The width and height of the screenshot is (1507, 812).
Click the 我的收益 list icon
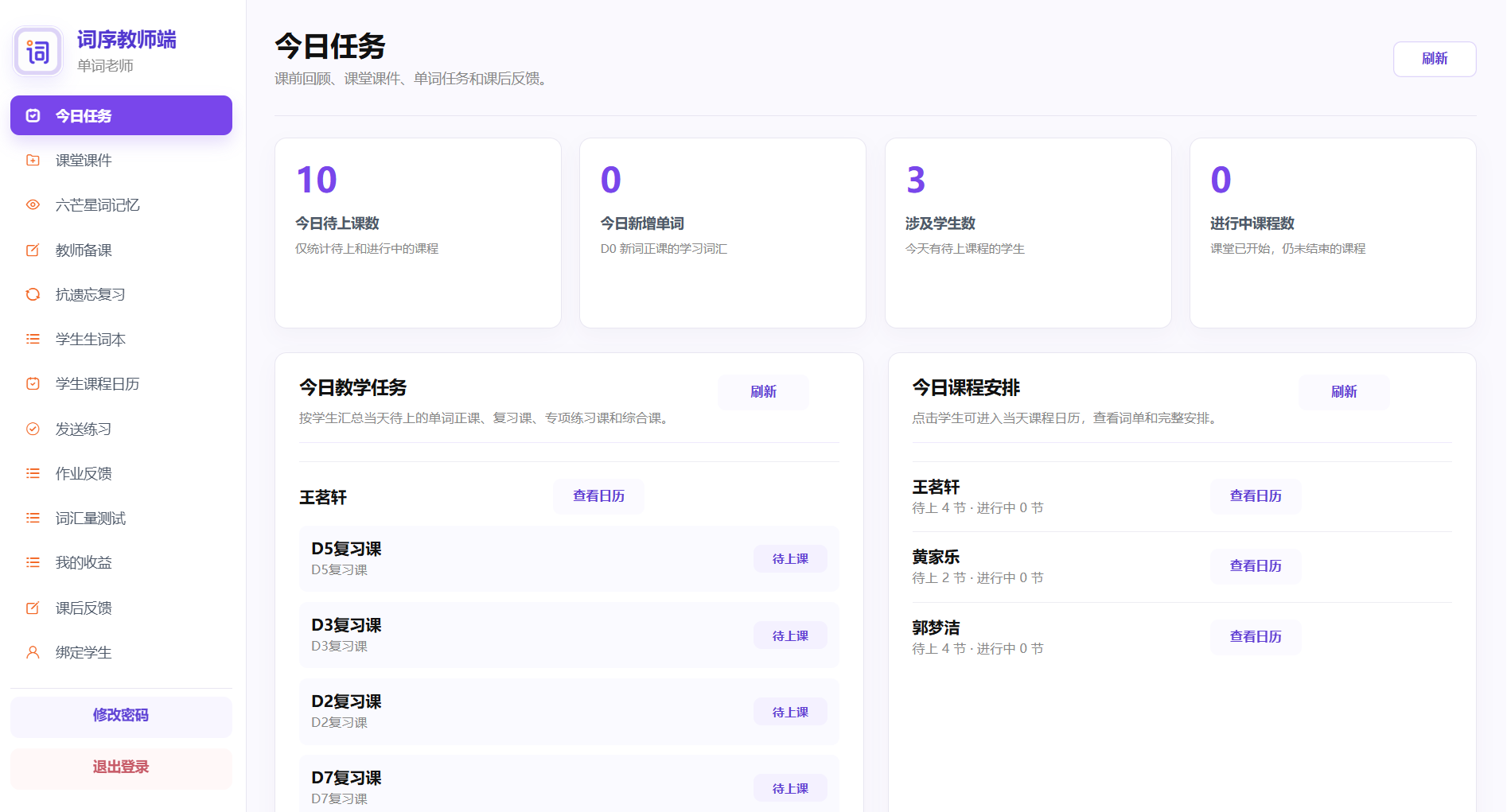[33, 562]
